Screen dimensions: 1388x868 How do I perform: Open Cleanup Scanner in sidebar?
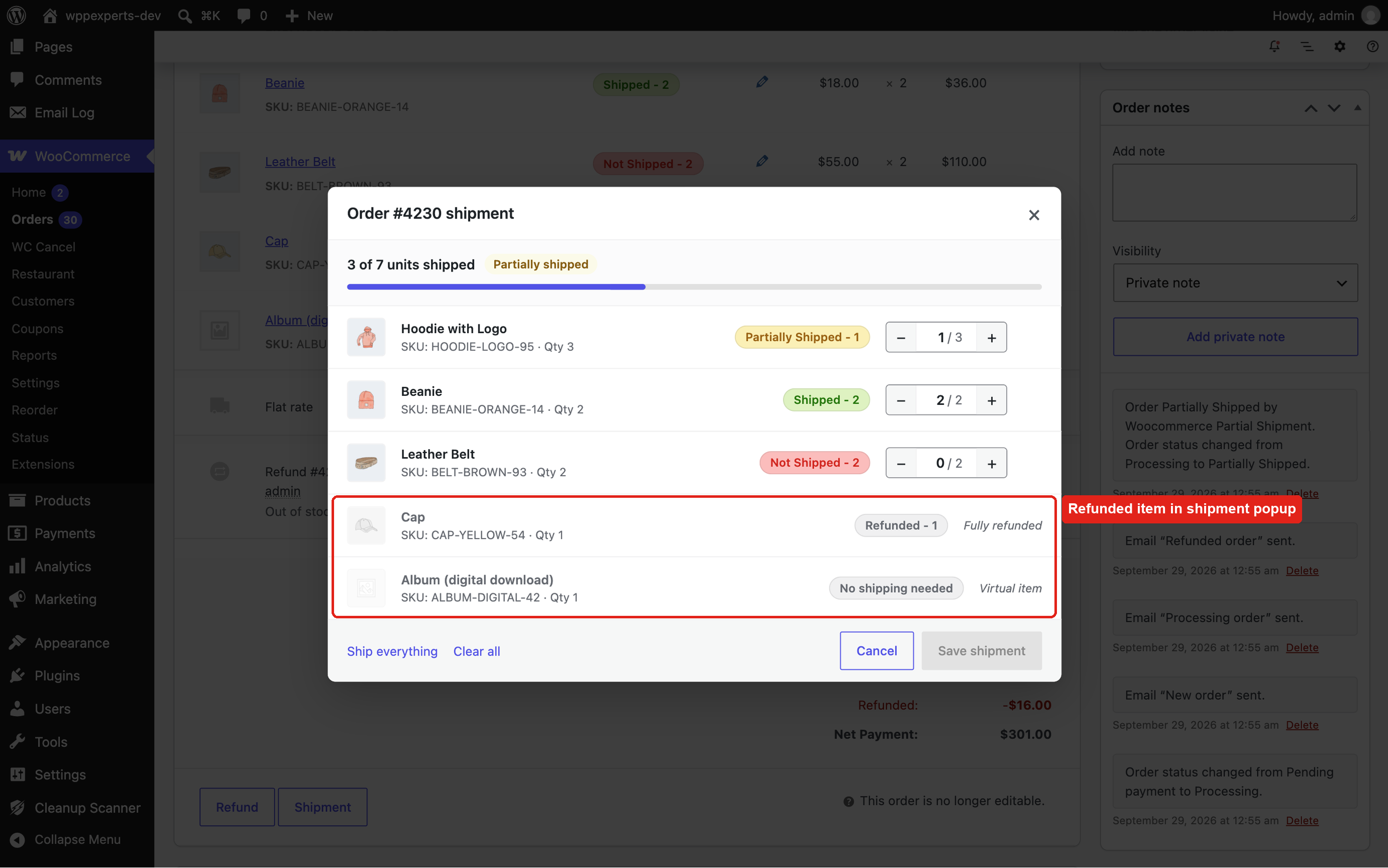87,808
